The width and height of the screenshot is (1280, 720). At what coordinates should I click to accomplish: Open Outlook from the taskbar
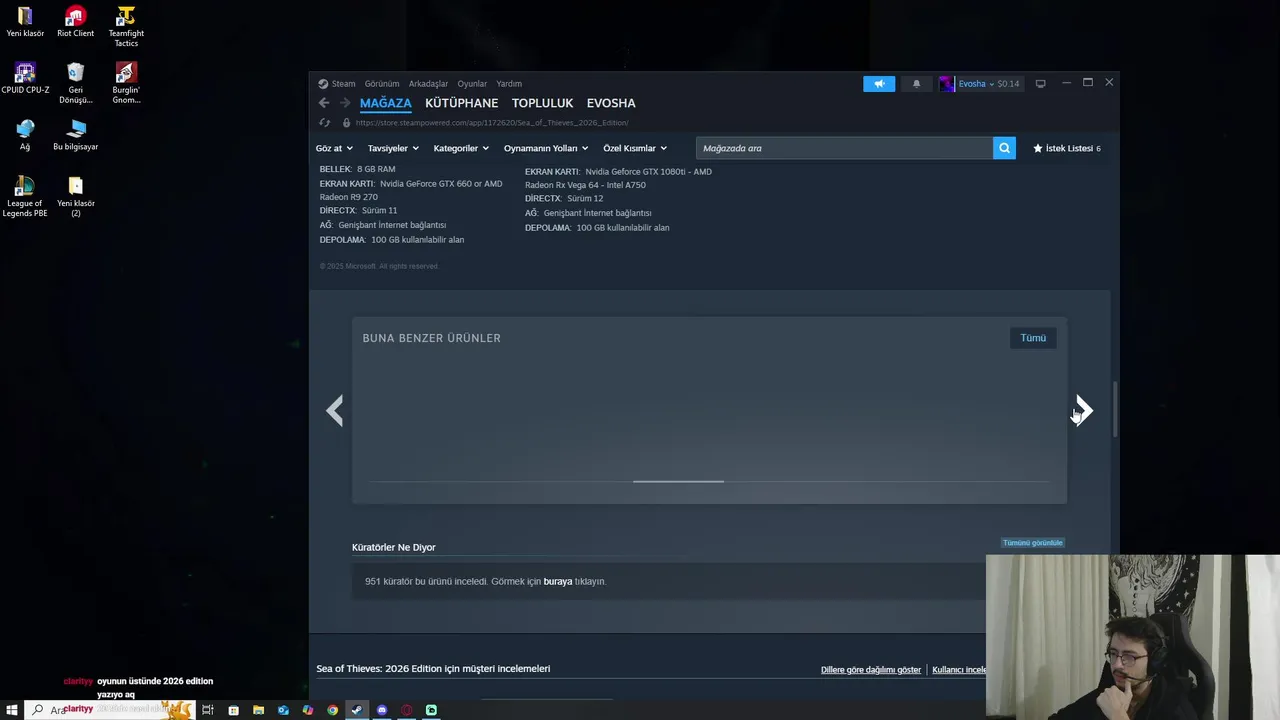click(x=283, y=710)
